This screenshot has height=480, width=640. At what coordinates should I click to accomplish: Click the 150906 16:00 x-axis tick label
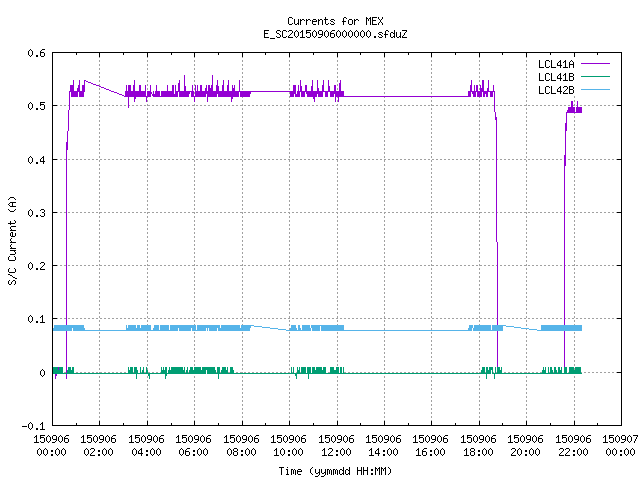(430, 446)
